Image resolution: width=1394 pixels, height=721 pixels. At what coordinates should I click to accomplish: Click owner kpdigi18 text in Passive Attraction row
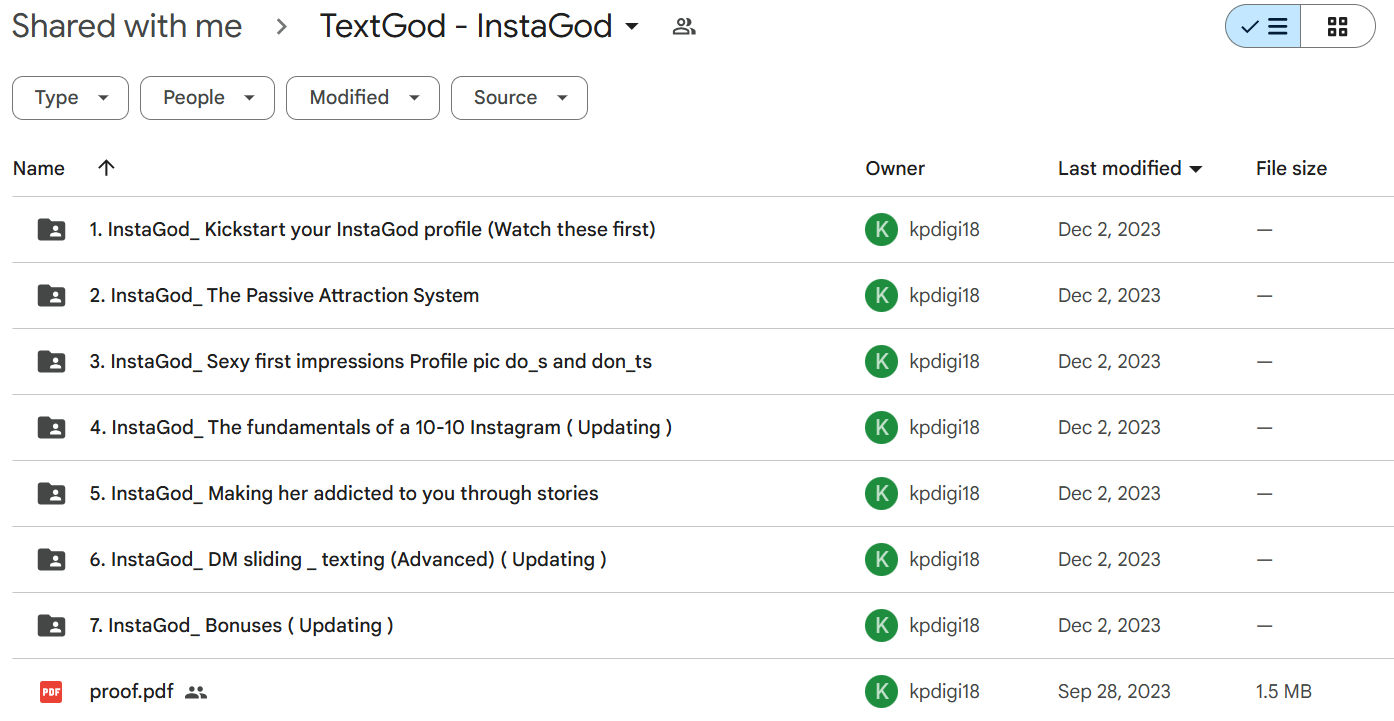coord(944,296)
